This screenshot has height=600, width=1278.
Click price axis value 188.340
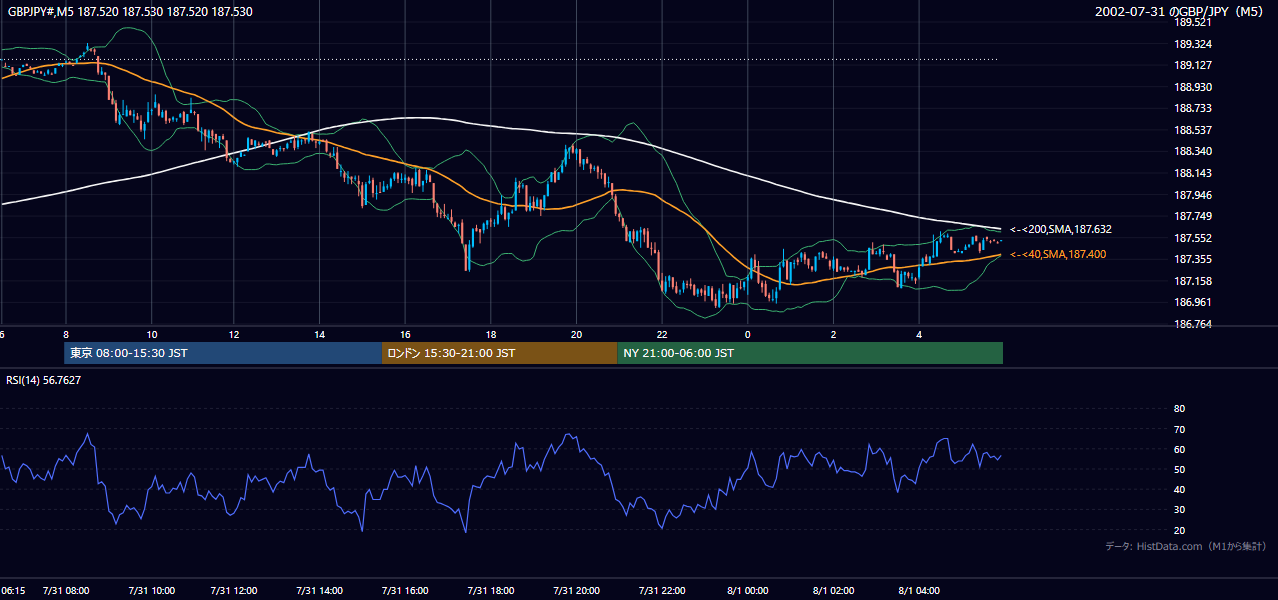pyautogui.click(x=1193, y=152)
